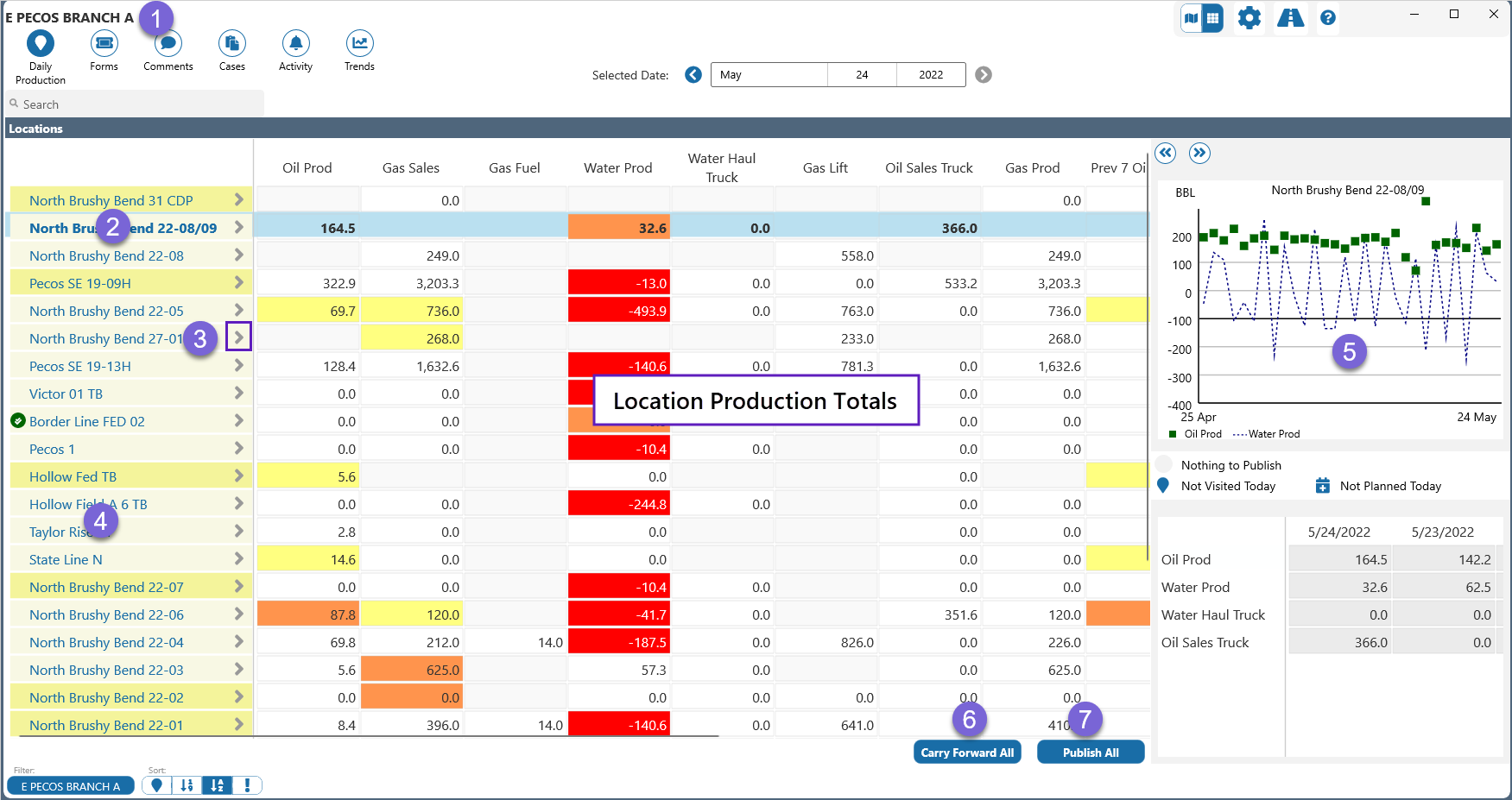
Task: Go to the previous selected date
Action: point(693,75)
